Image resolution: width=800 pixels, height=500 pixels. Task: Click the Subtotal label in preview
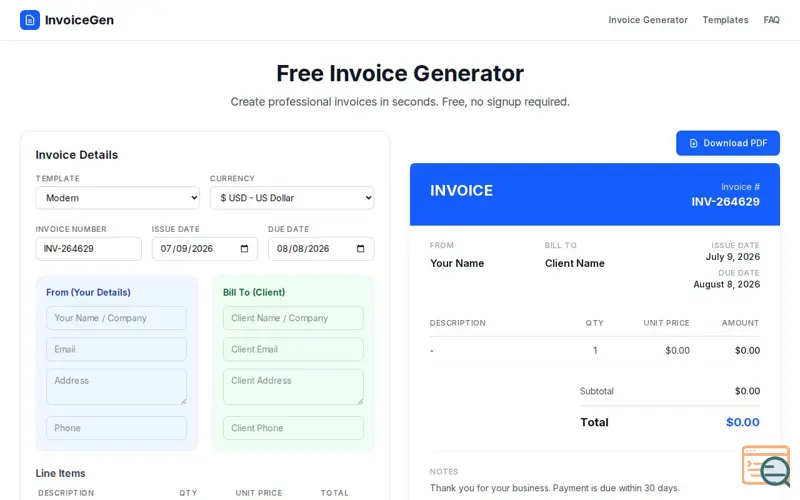[596, 391]
